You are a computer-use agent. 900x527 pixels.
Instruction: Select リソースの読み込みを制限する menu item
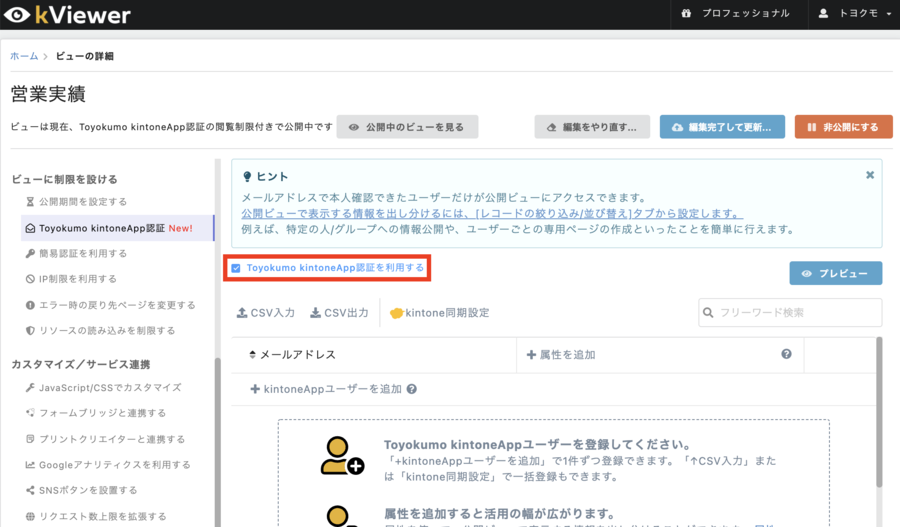point(100,331)
